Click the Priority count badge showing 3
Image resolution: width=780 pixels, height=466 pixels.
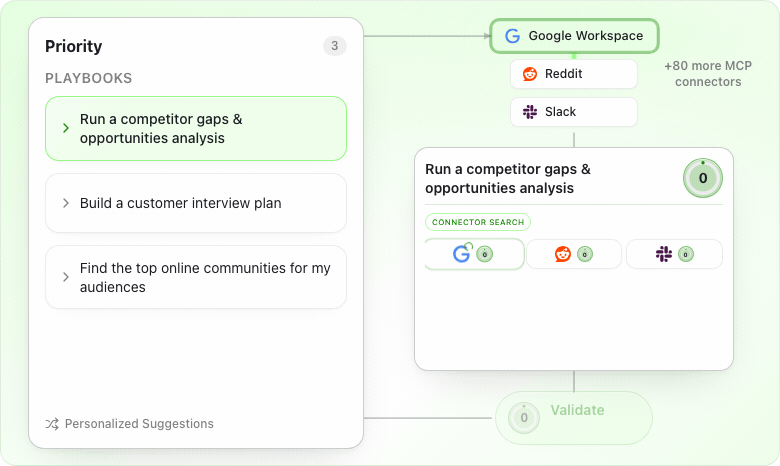pos(335,46)
